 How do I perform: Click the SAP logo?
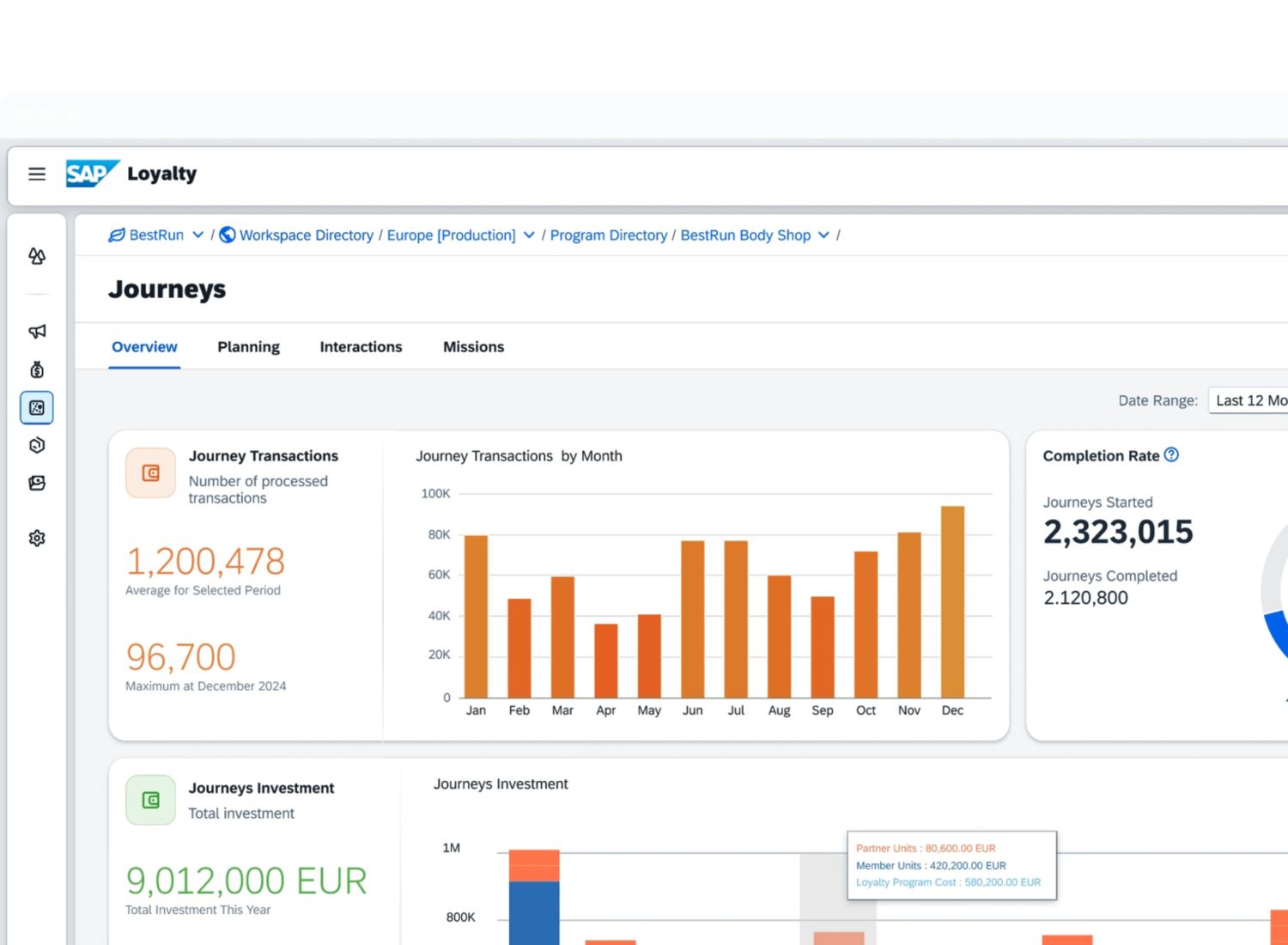point(91,174)
